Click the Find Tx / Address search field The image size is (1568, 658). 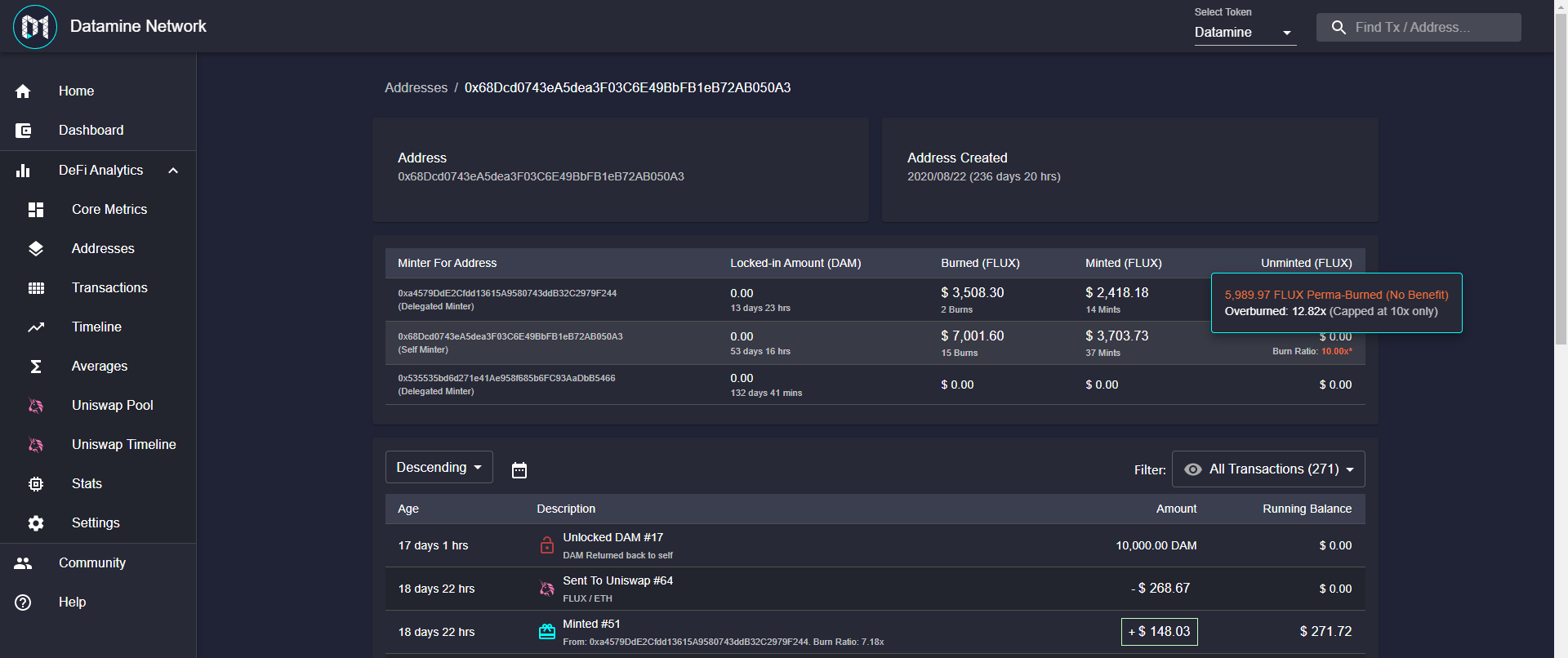pos(1419,28)
